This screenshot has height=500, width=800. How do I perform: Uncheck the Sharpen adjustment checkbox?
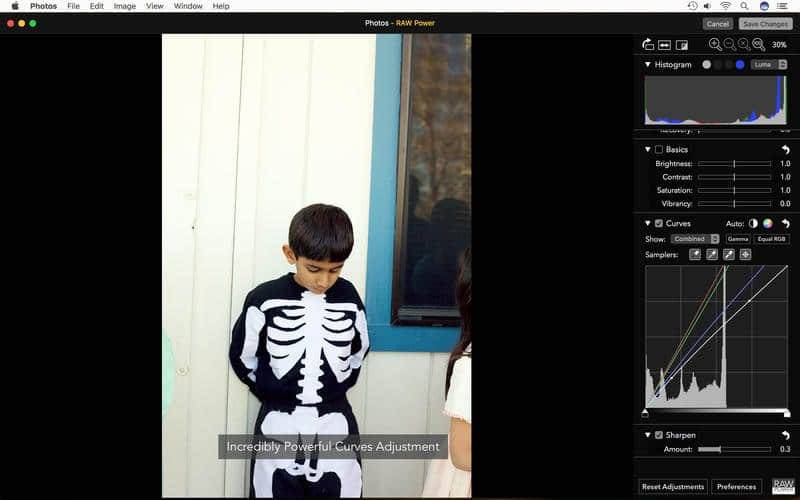click(659, 435)
